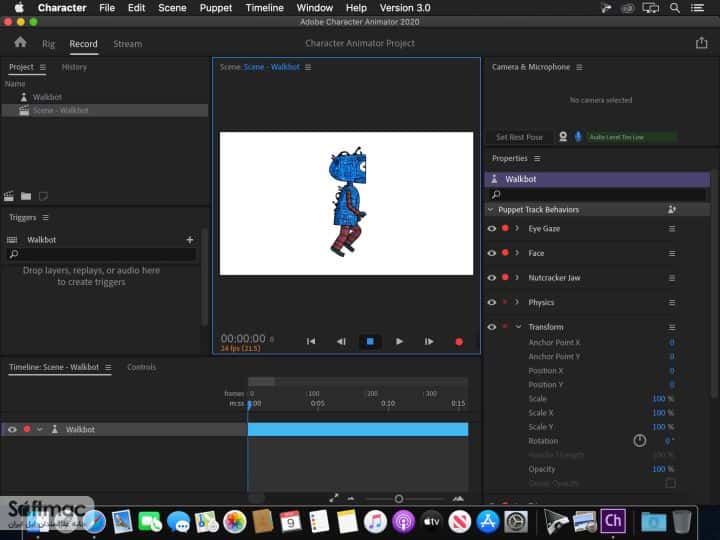Click the Rotation dial control

click(640, 441)
